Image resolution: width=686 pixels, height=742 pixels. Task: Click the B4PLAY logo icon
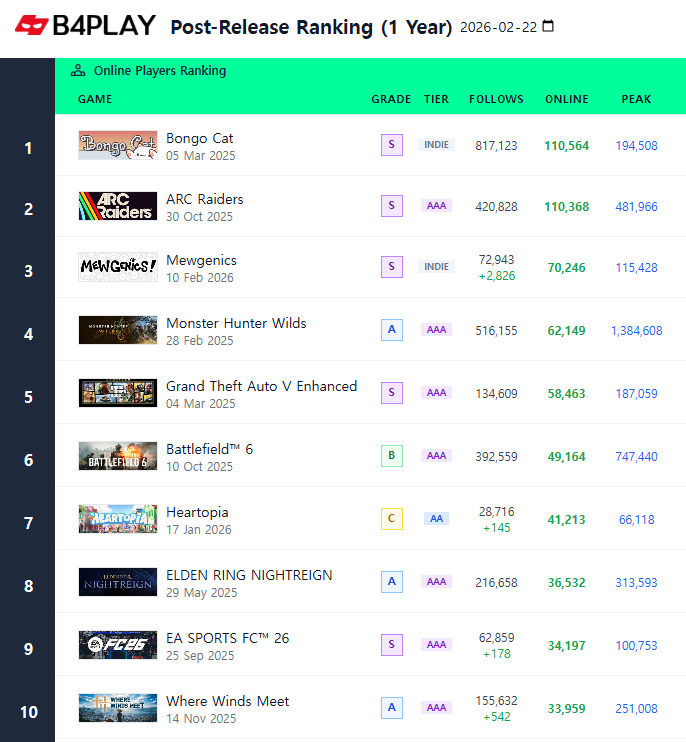coord(31,26)
